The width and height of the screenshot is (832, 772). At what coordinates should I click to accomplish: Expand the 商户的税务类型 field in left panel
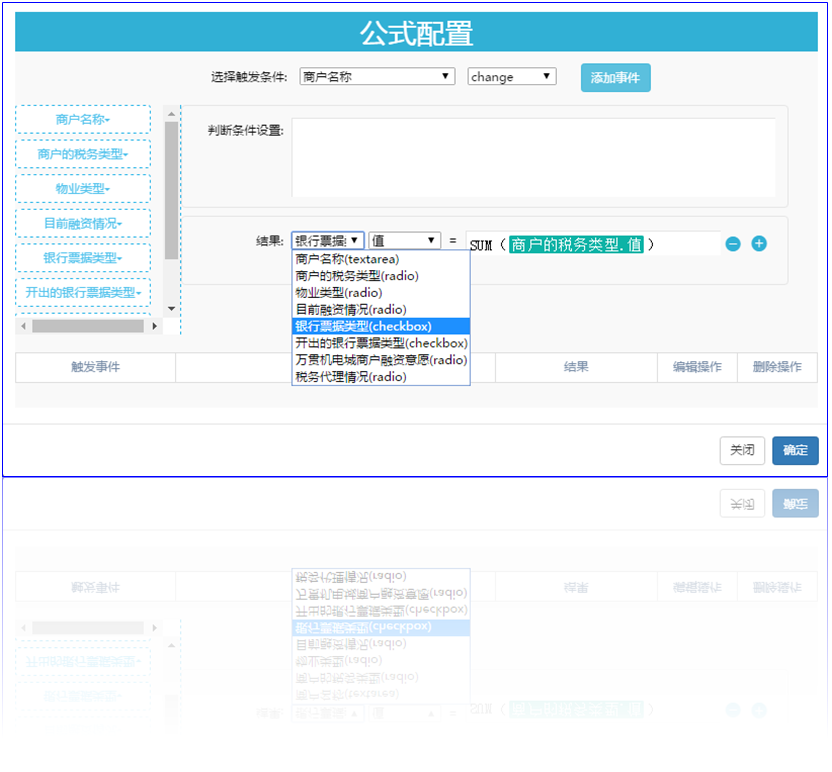[83, 154]
